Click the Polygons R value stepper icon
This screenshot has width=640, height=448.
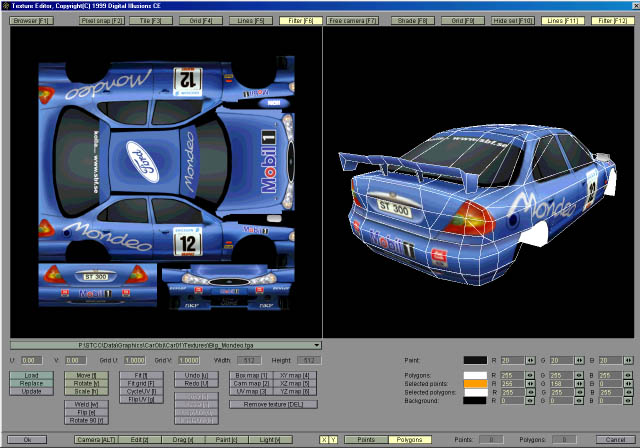coord(530,375)
